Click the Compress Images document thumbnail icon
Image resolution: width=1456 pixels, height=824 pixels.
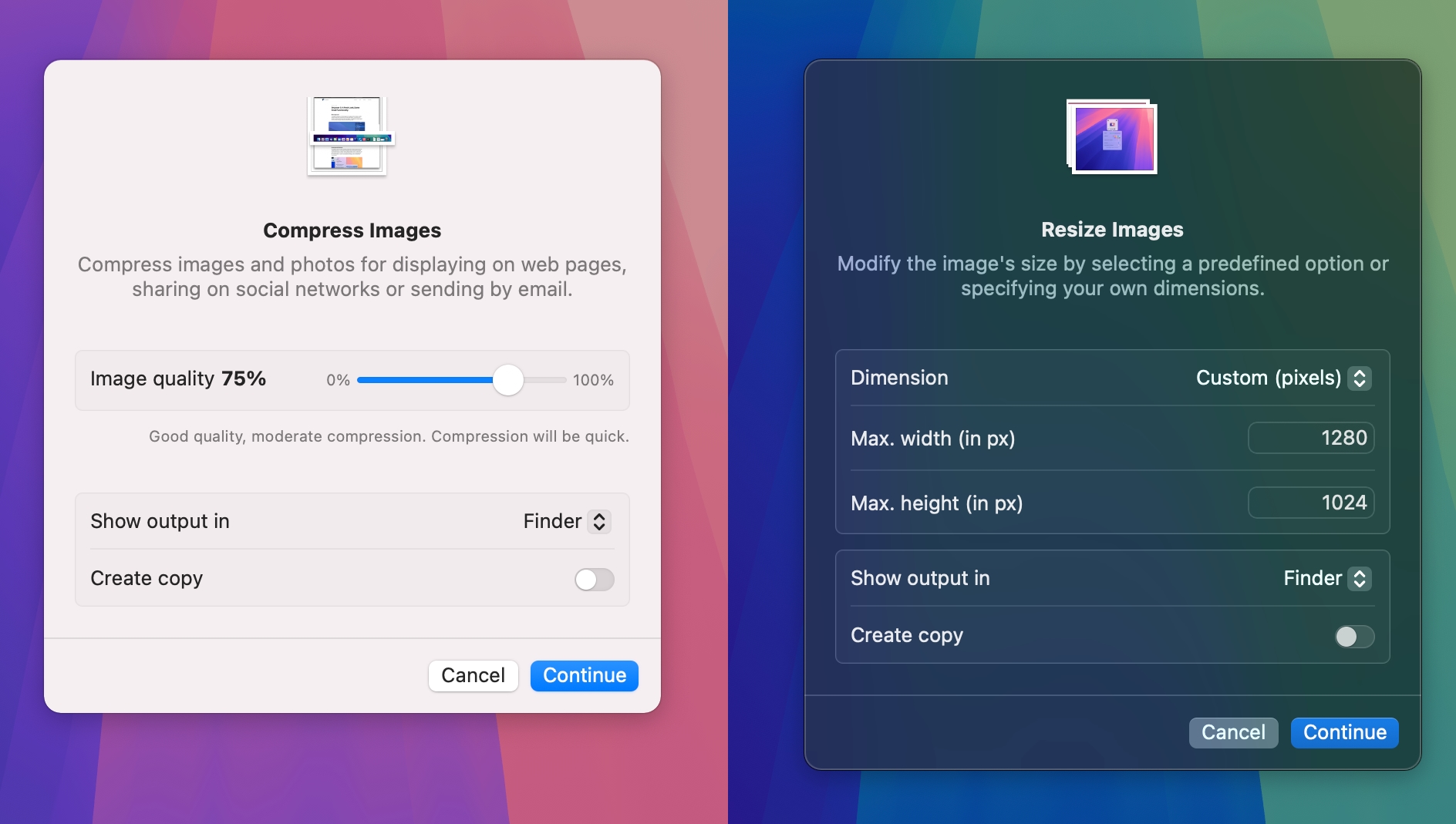point(351,136)
